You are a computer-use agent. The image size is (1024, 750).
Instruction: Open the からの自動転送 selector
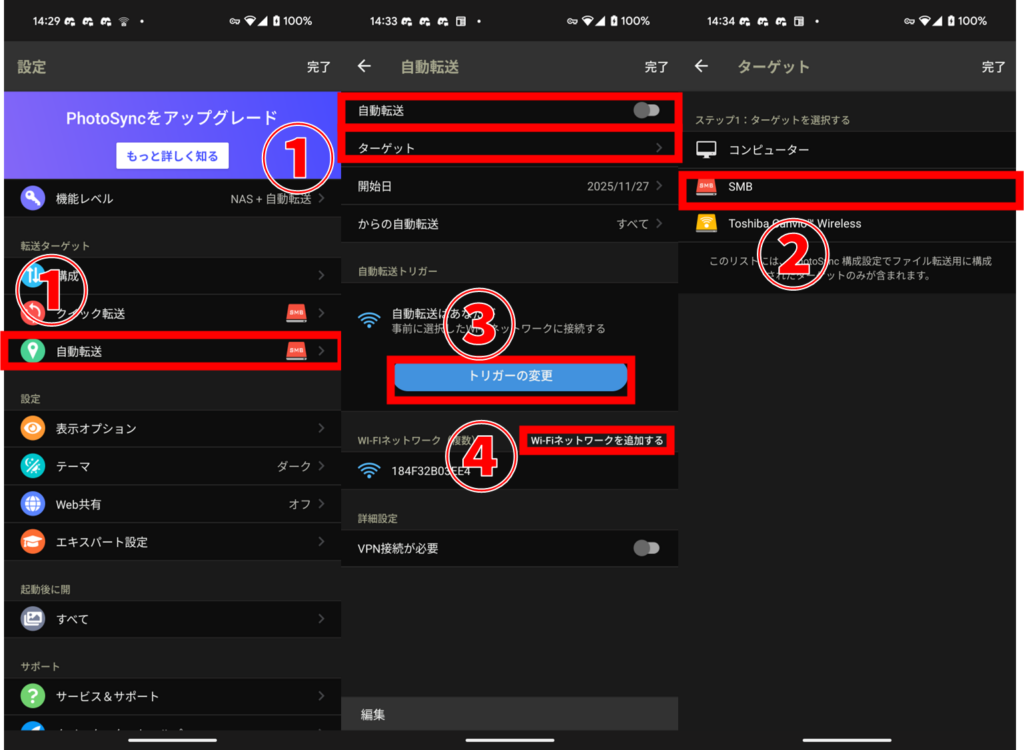click(x=510, y=224)
